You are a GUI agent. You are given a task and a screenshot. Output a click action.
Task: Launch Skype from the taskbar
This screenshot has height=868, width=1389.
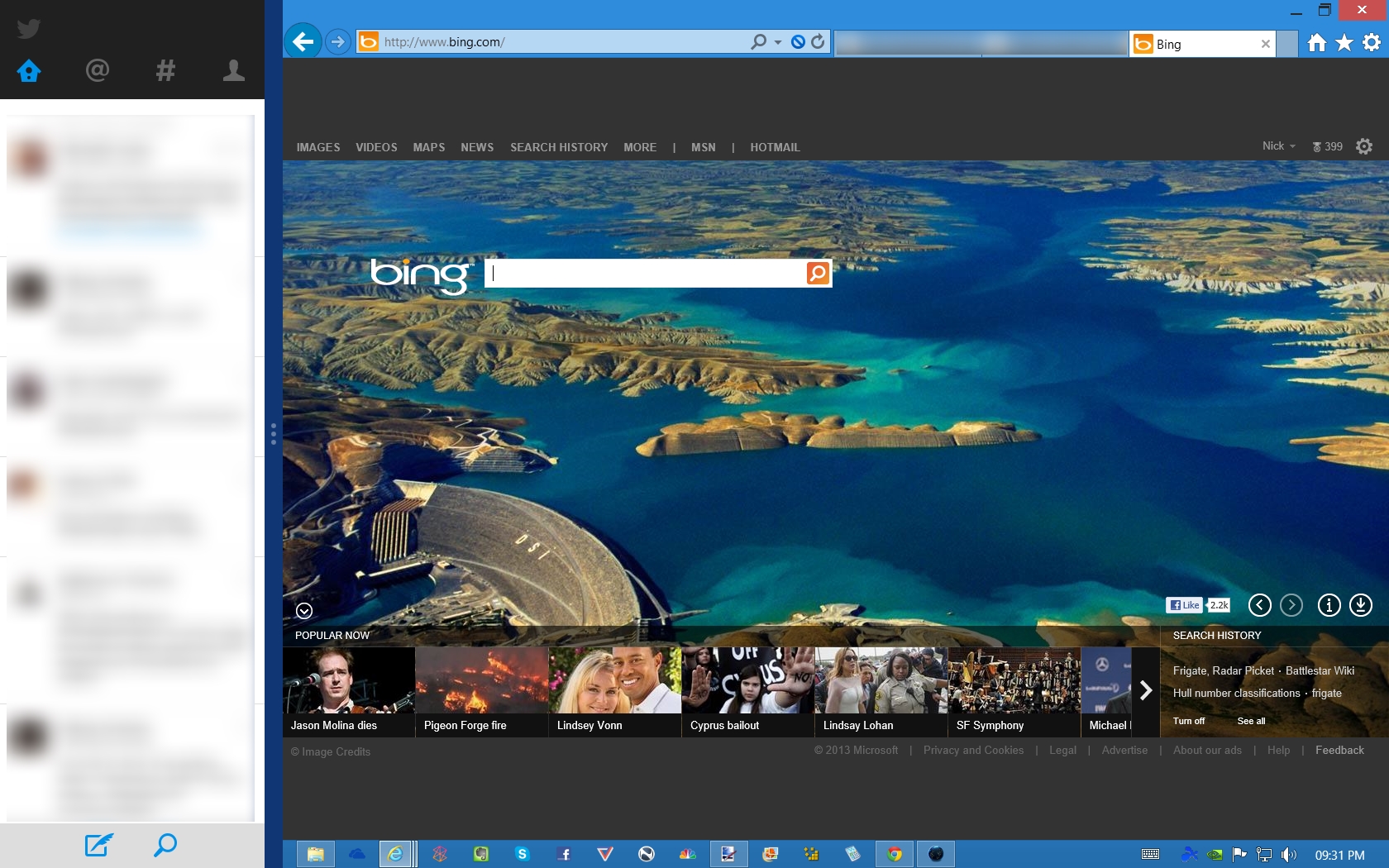click(x=523, y=853)
